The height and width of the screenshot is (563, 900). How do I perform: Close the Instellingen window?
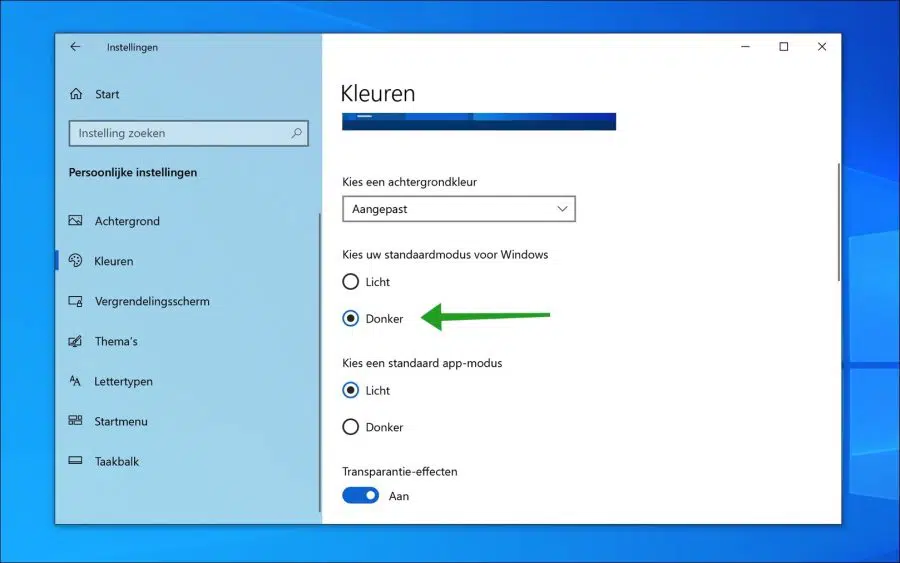click(x=822, y=46)
